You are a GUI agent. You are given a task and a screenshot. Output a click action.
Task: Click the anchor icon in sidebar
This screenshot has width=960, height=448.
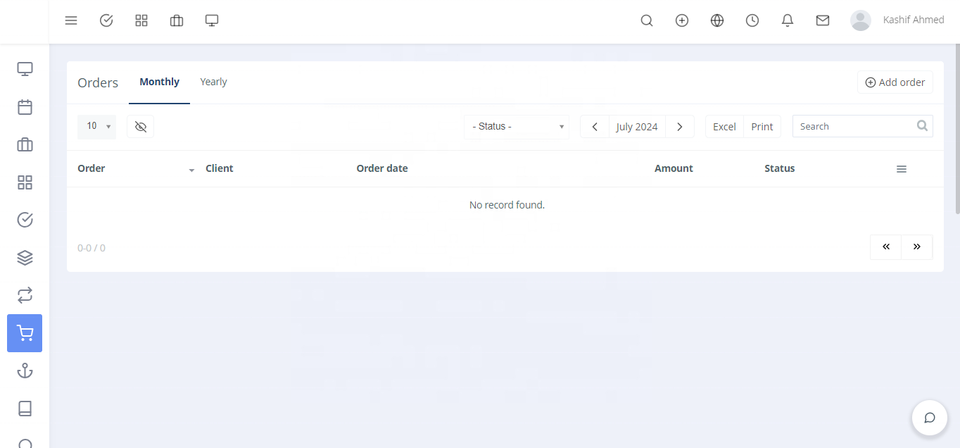pos(25,371)
